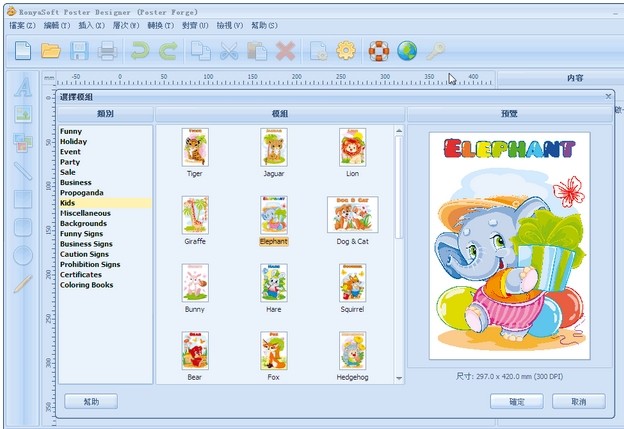The image size is (624, 429).
Task: Choose the Tiger template thumbnail
Action: pos(195,147)
